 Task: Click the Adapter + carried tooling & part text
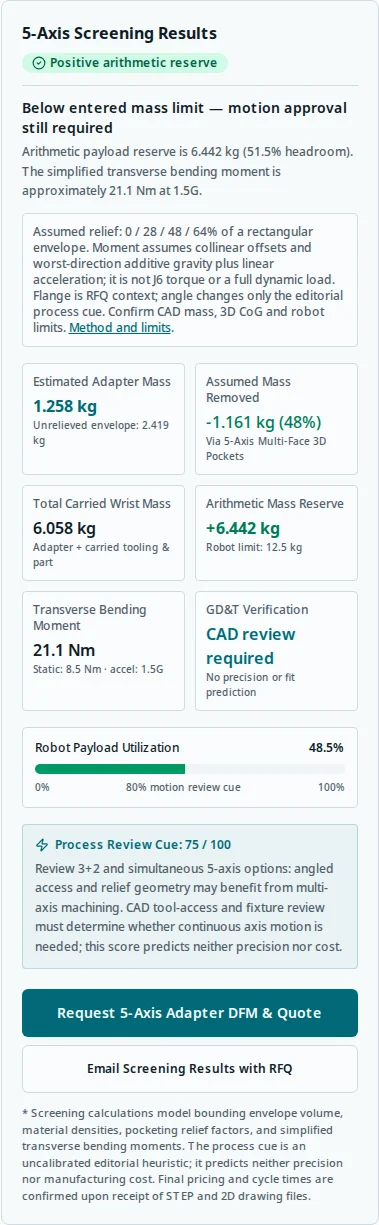(101, 554)
